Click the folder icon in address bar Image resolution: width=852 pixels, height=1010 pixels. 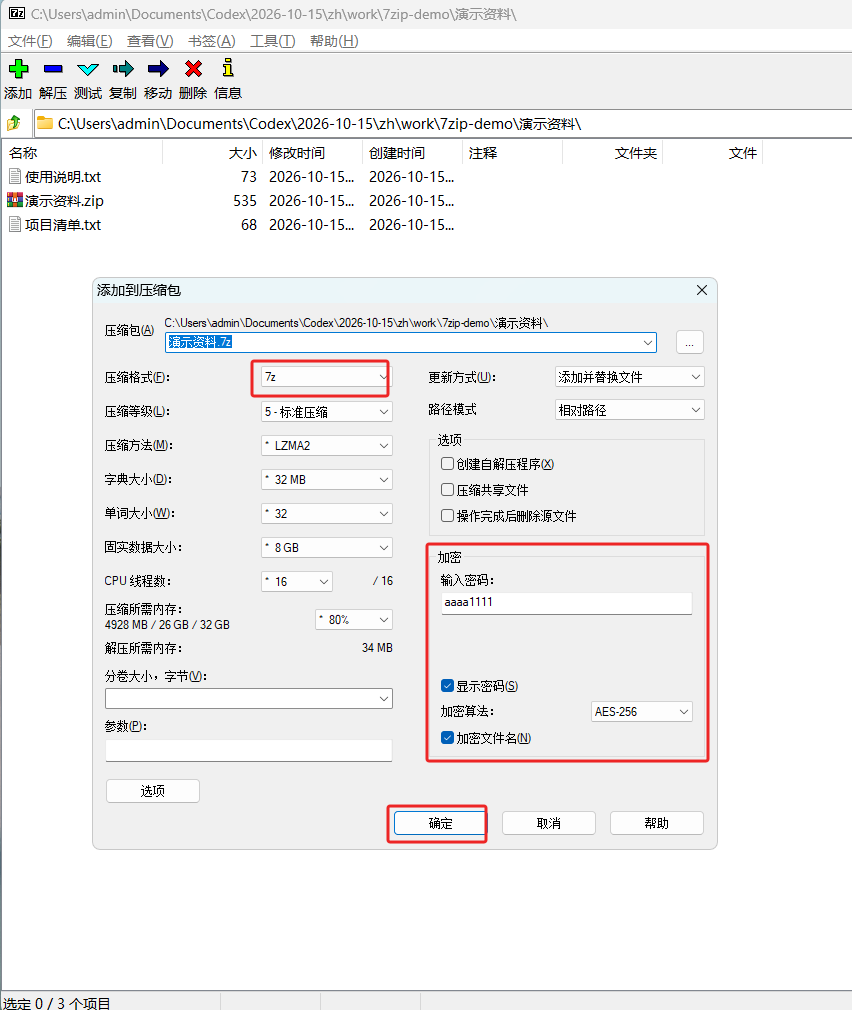[44, 122]
